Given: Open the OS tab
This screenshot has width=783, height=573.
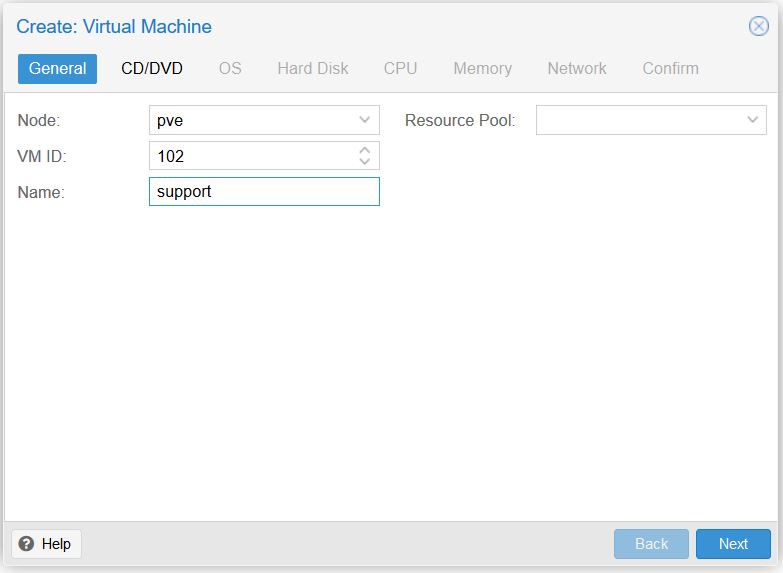Looking at the screenshot, I should (x=230, y=68).
